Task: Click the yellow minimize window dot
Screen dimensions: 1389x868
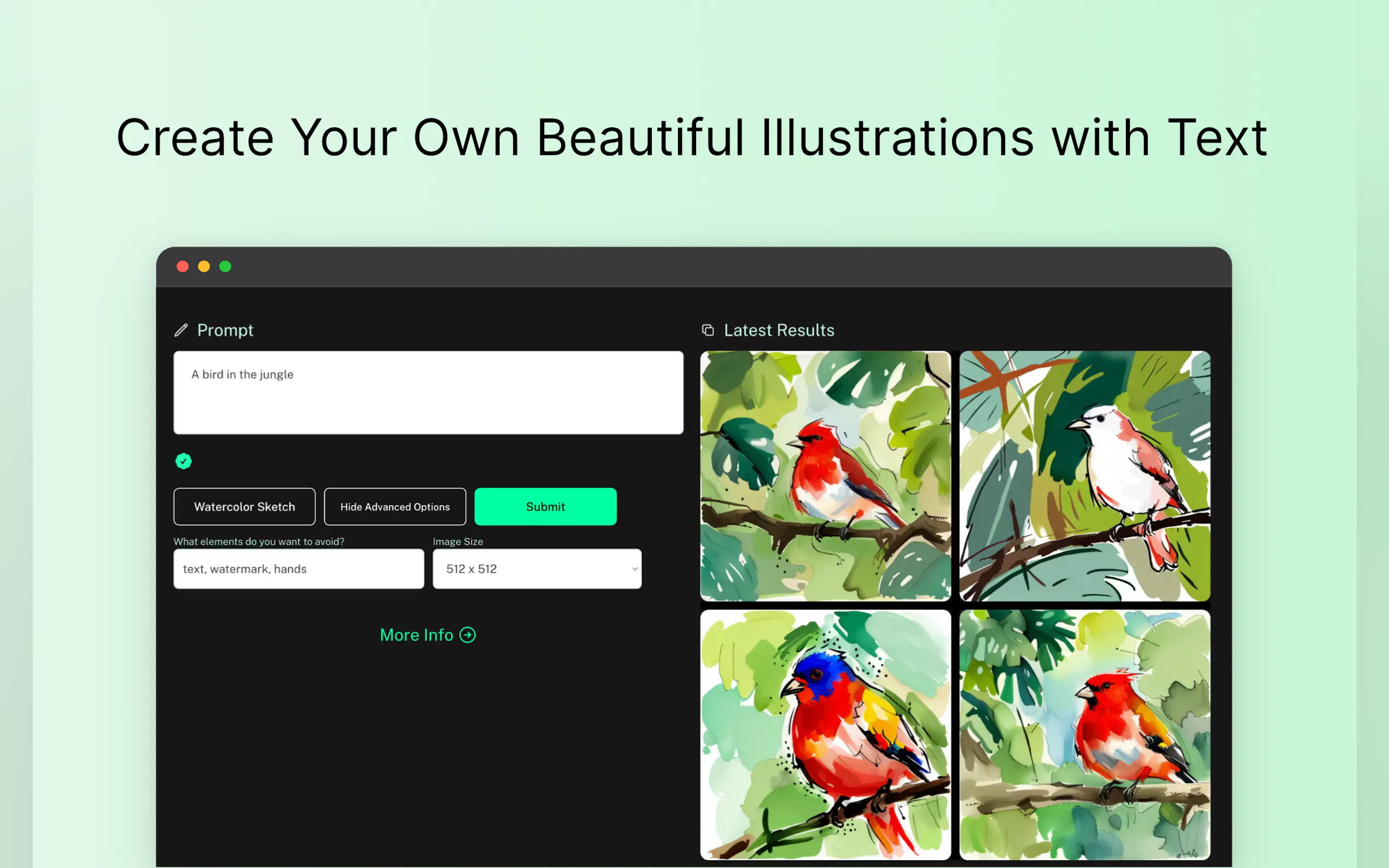Action: point(204,266)
